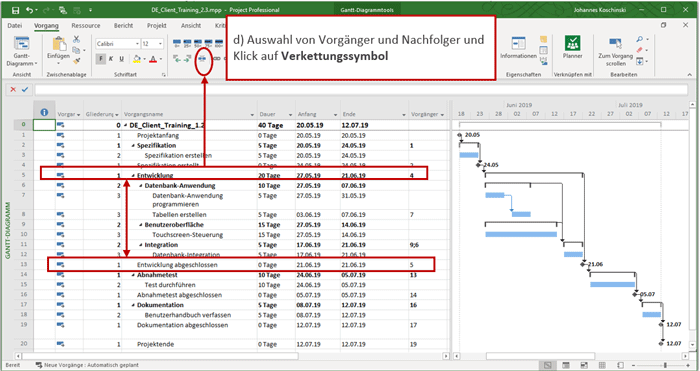Click the outdent task green left arrow

[177, 59]
